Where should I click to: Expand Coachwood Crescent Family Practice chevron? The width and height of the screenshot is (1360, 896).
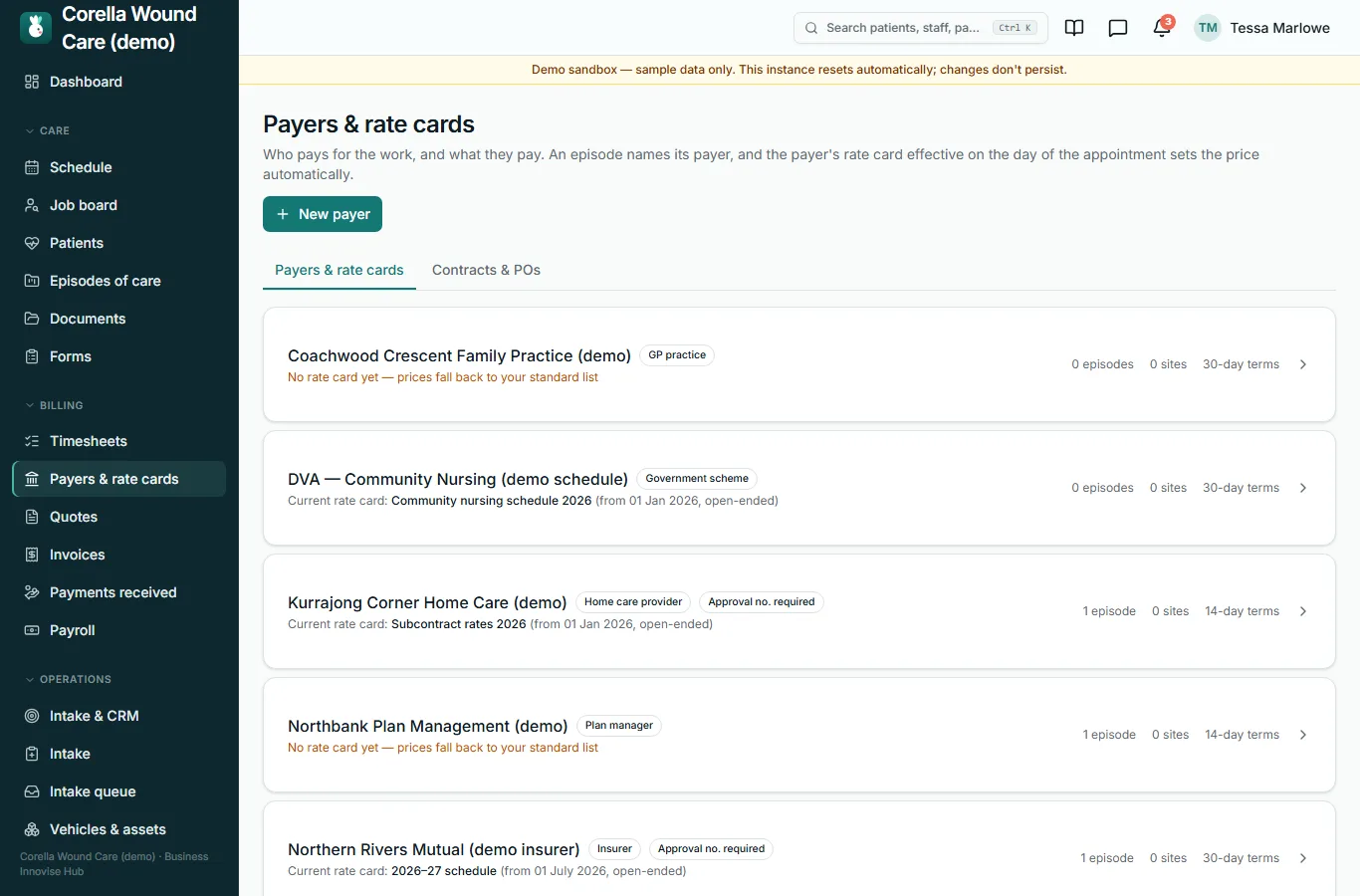1303,364
